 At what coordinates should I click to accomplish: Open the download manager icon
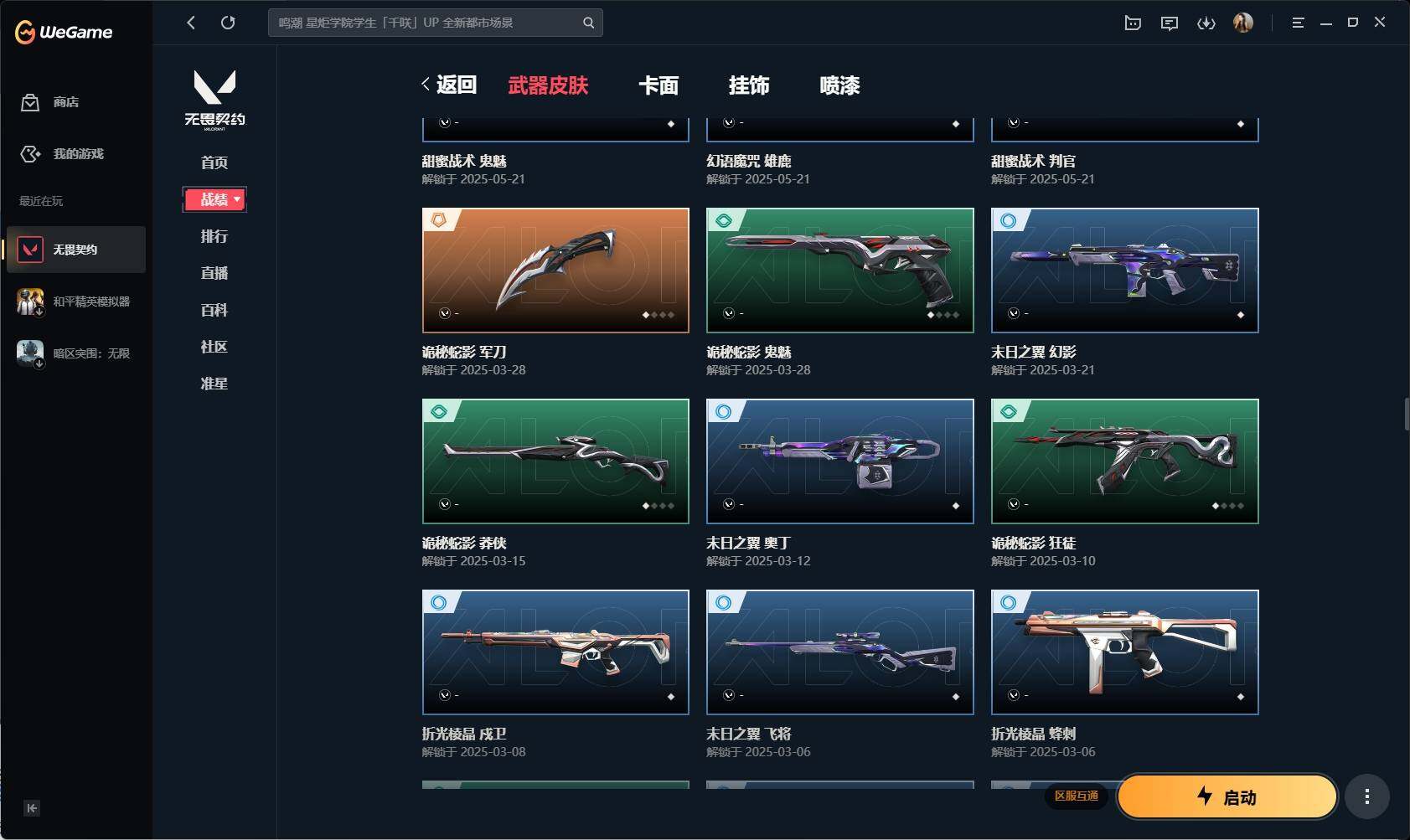[x=1206, y=23]
